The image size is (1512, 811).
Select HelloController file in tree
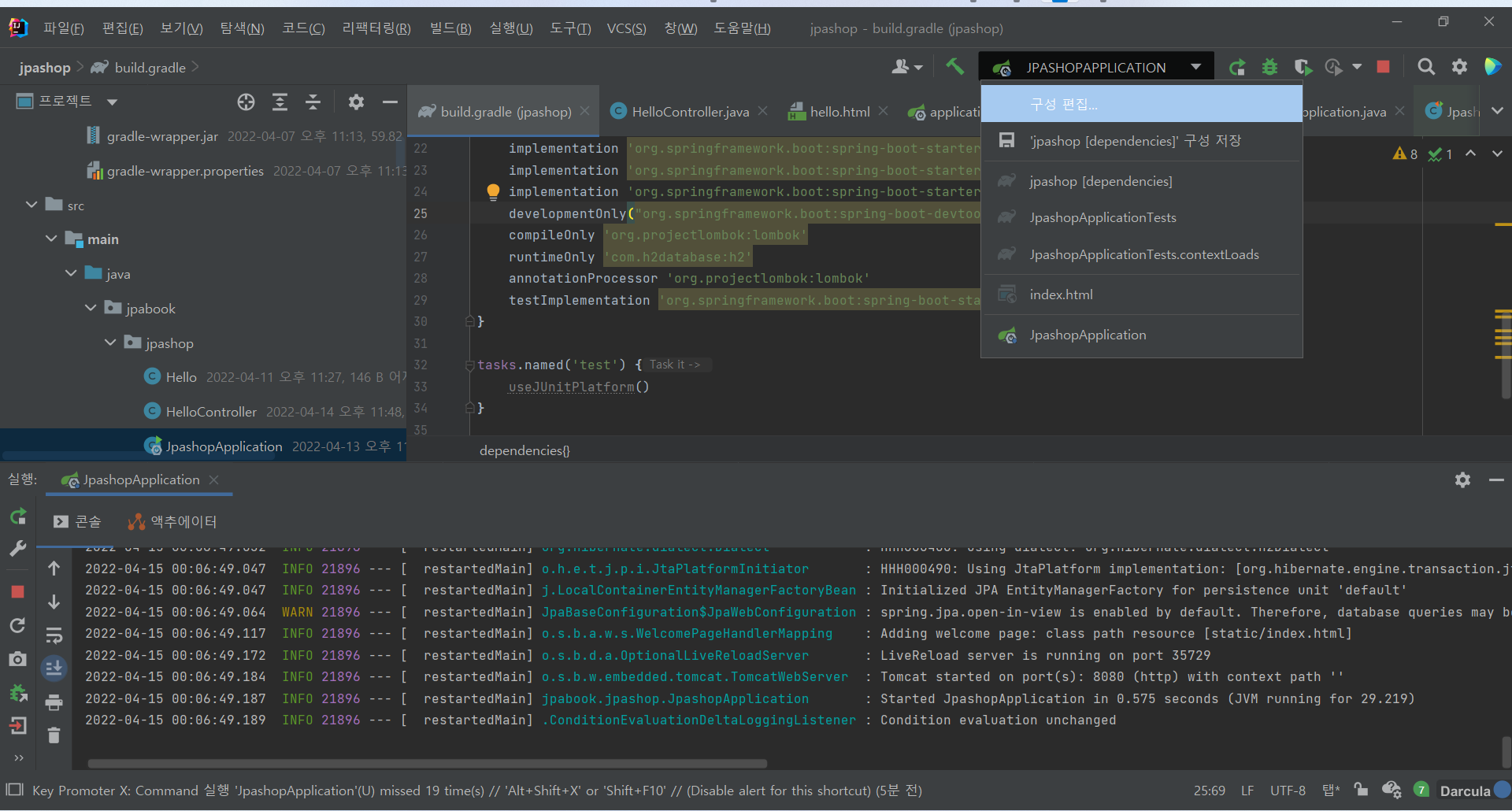(x=211, y=412)
